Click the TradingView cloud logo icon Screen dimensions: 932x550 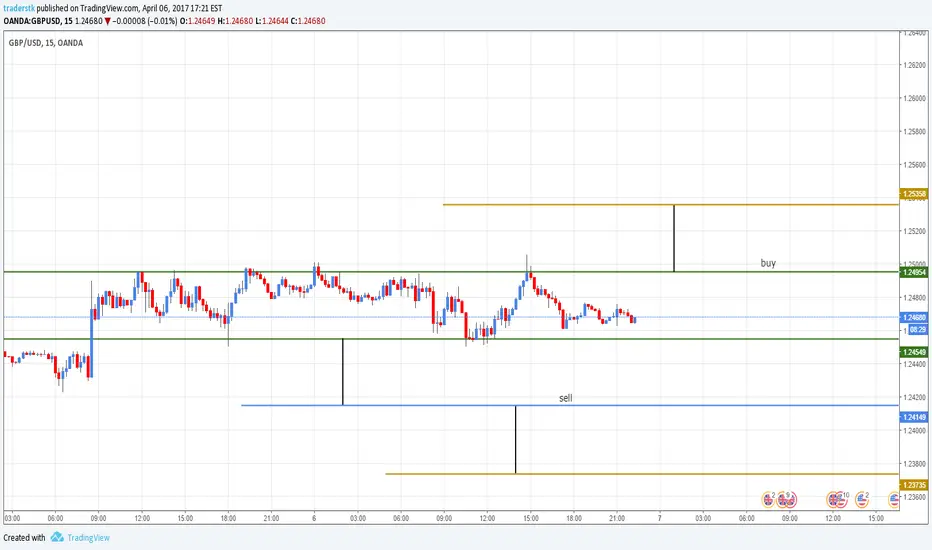point(57,538)
